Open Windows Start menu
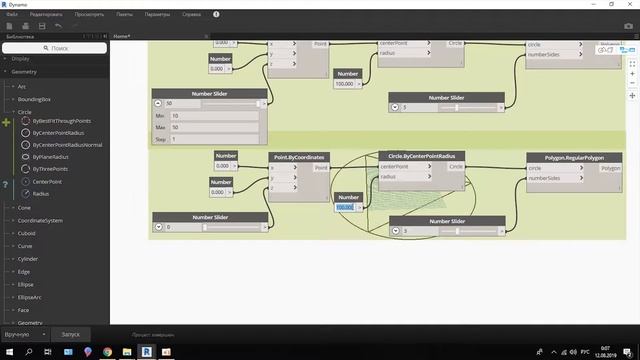This screenshot has height=360, width=640. coord(9,351)
